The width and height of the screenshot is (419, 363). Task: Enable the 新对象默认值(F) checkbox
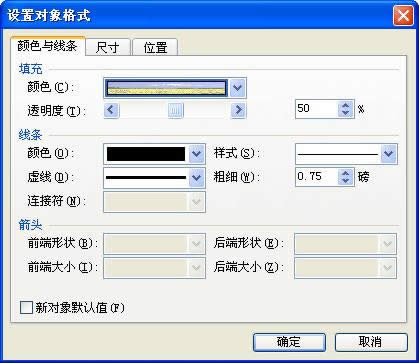(x=26, y=307)
